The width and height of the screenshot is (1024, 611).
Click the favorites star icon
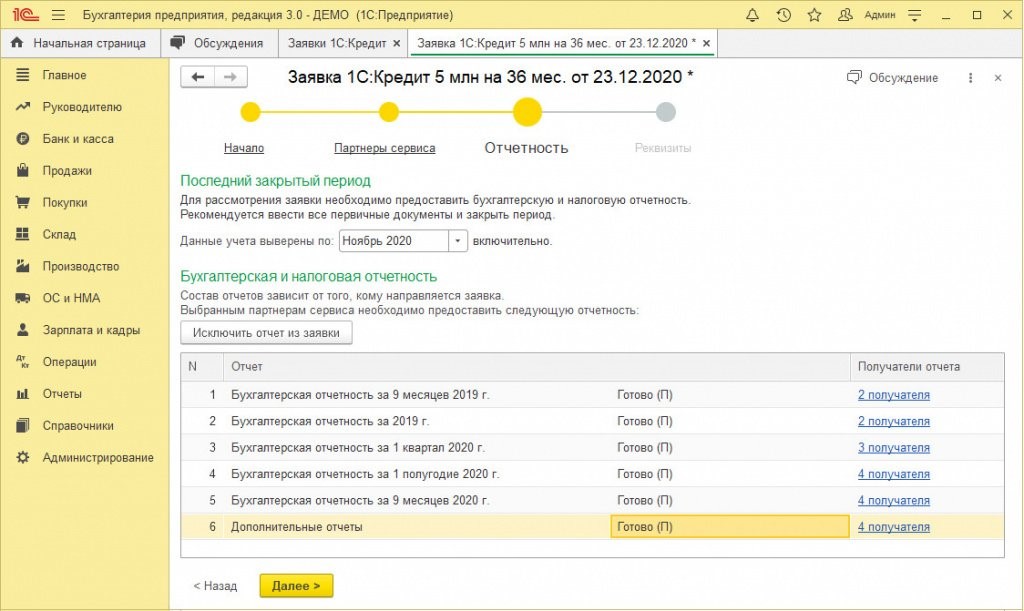[814, 16]
